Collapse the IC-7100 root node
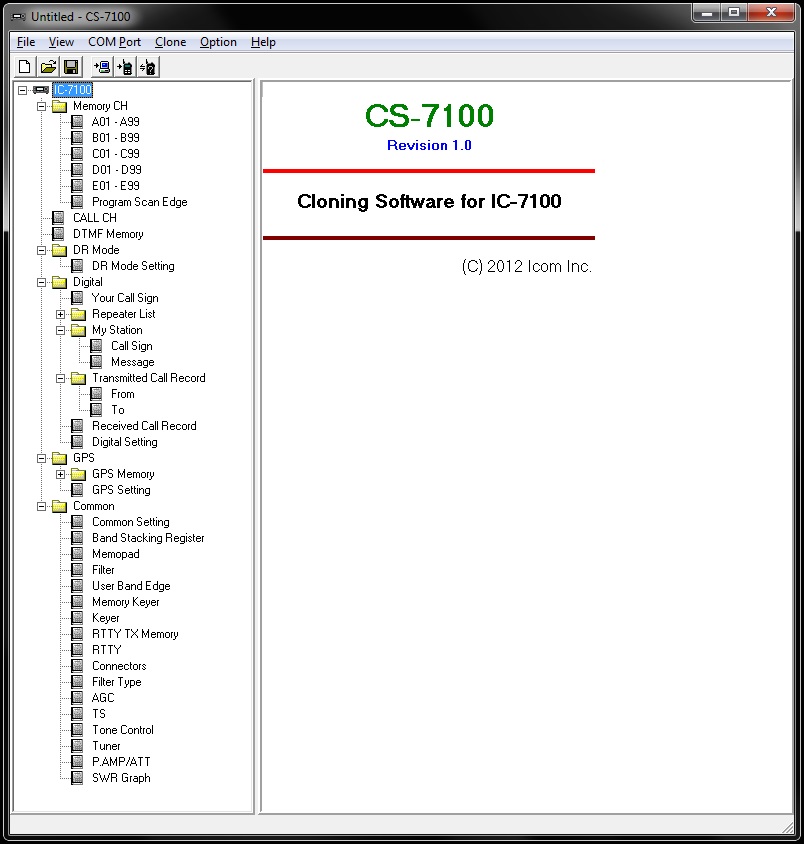 pos(22,90)
